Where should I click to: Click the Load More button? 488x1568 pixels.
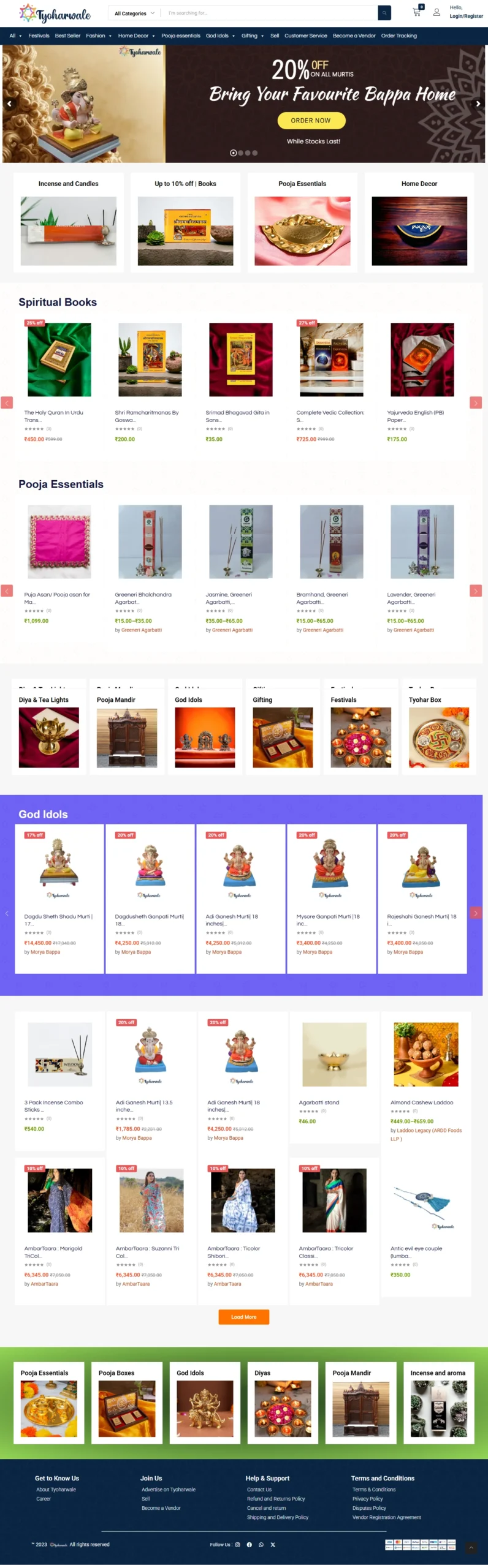click(243, 1317)
